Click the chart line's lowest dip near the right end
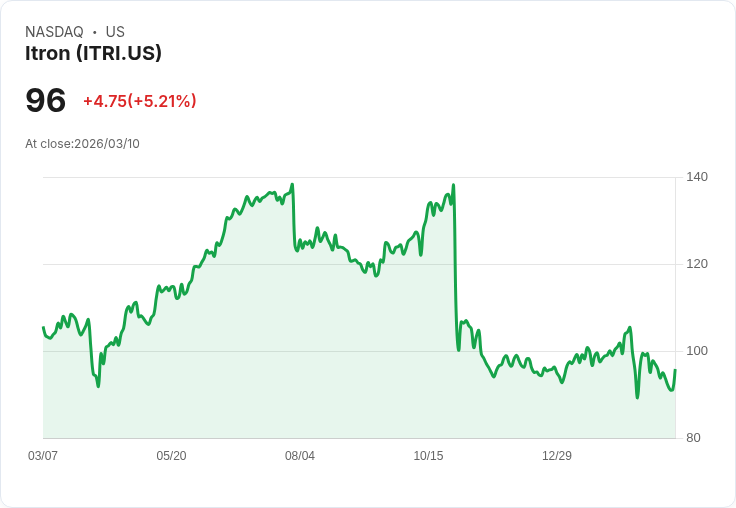 tap(637, 397)
